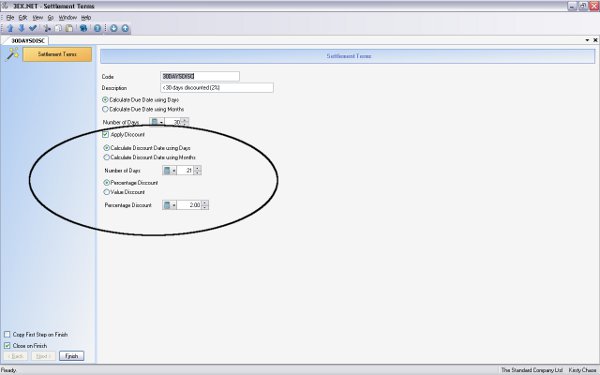Viewport: 600px width, 375px height.
Task: Click the Description input field
Action: pos(217,88)
